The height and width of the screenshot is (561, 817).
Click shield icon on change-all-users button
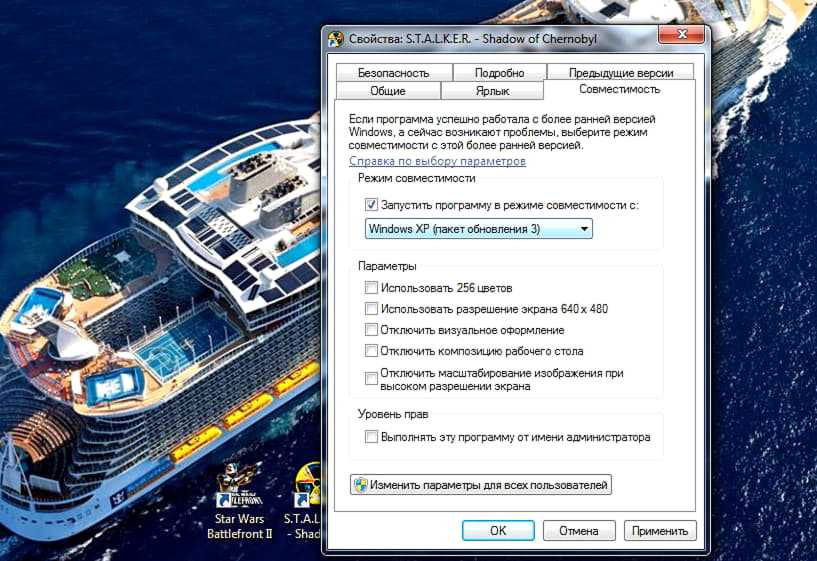(360, 486)
